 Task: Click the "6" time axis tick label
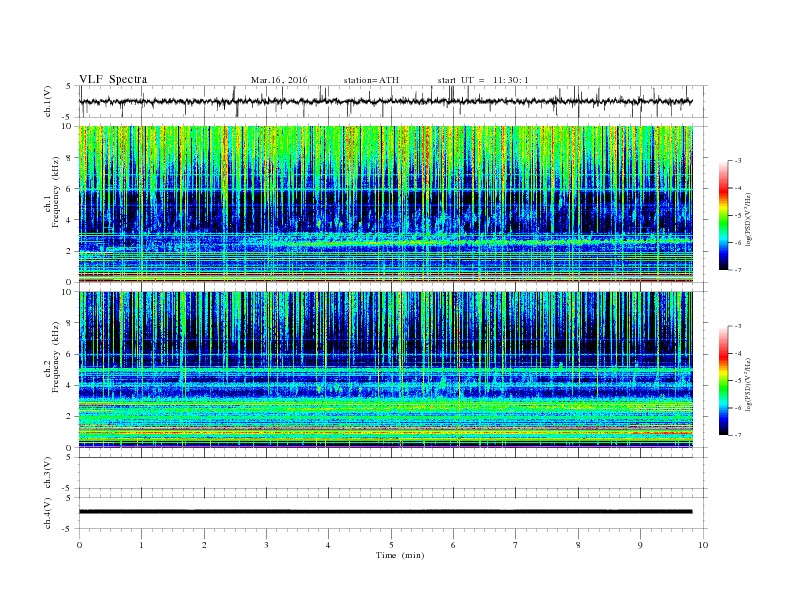[453, 545]
